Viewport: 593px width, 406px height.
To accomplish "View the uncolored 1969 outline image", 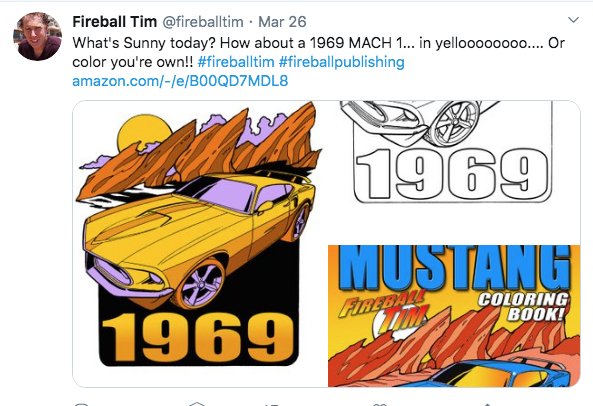I will click(x=454, y=172).
